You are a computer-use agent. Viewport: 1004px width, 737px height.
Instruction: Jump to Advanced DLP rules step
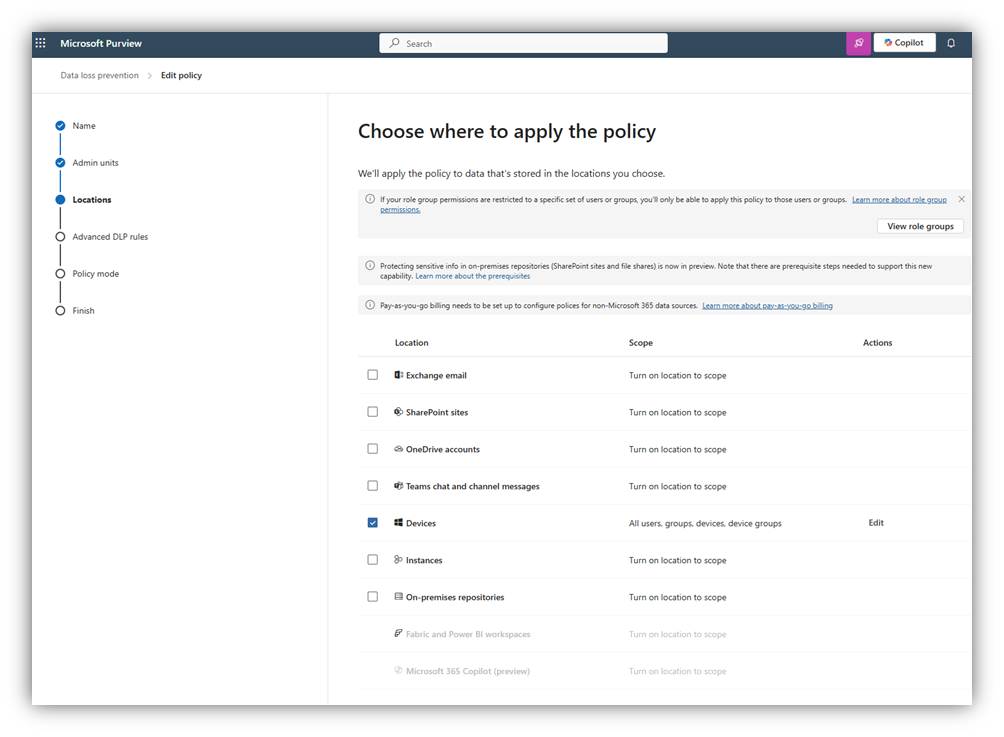click(110, 236)
